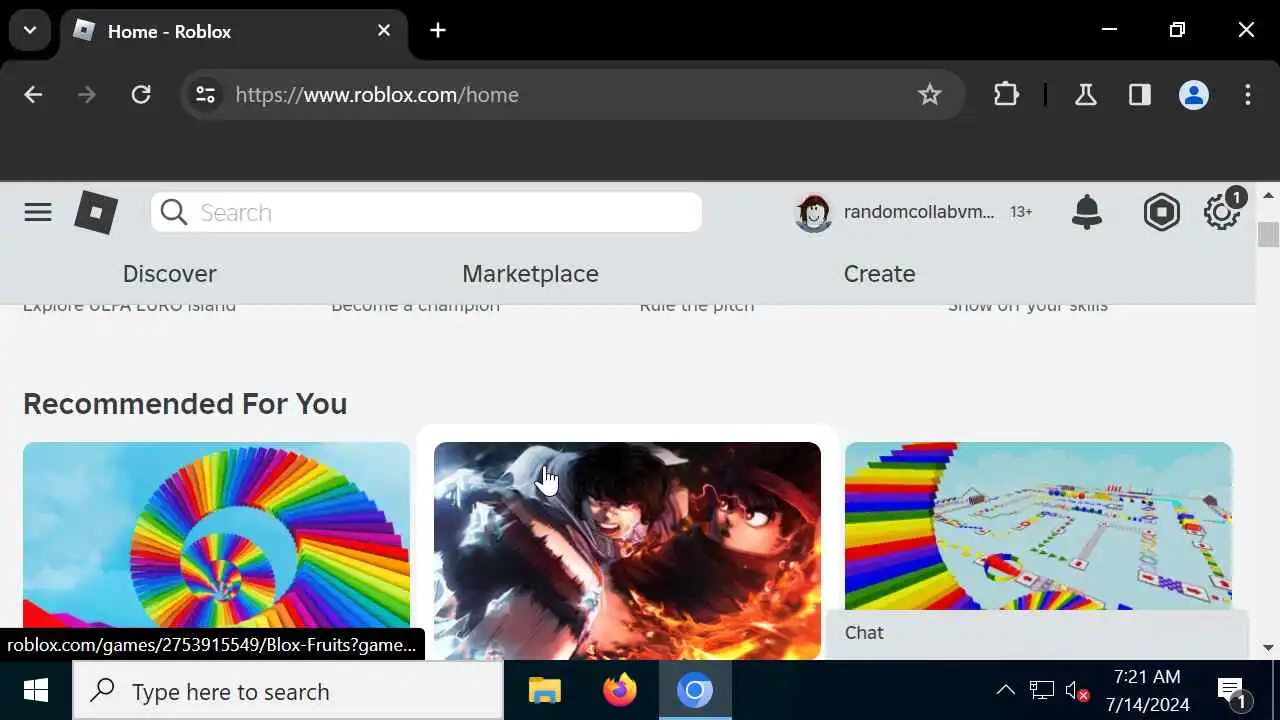Click the page scrollbar up arrow
The width and height of the screenshot is (1280, 720).
(1269, 195)
